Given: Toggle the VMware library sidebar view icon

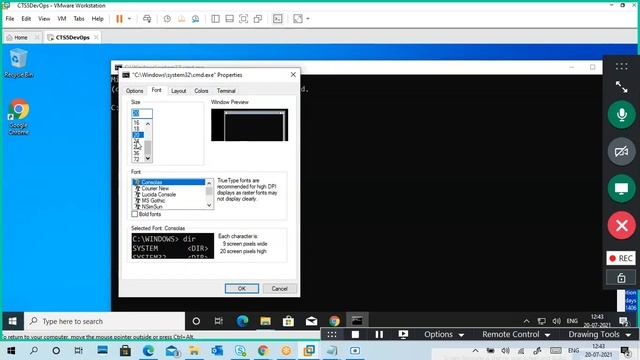Looking at the screenshot, I should click(216, 19).
